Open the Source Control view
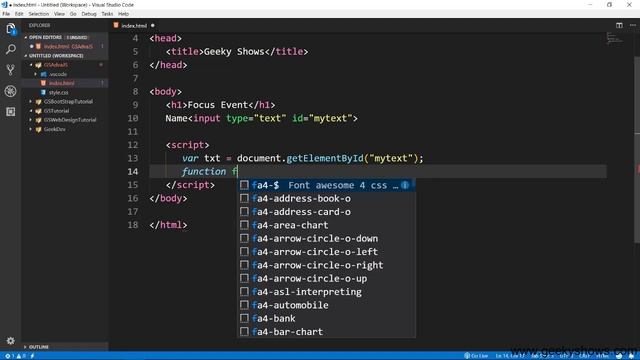Image resolution: width=640 pixels, height=360 pixels. (x=11, y=70)
